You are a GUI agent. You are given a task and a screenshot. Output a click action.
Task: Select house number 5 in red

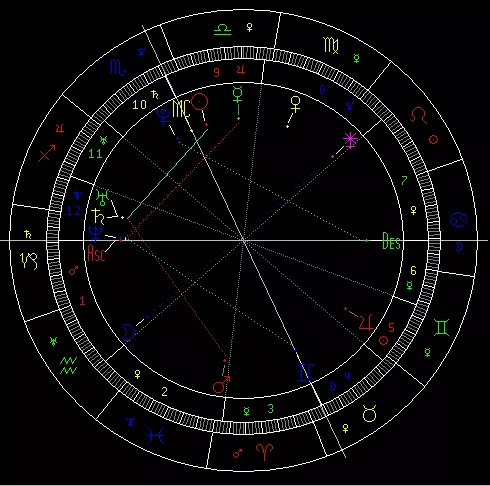pyautogui.click(x=391, y=328)
